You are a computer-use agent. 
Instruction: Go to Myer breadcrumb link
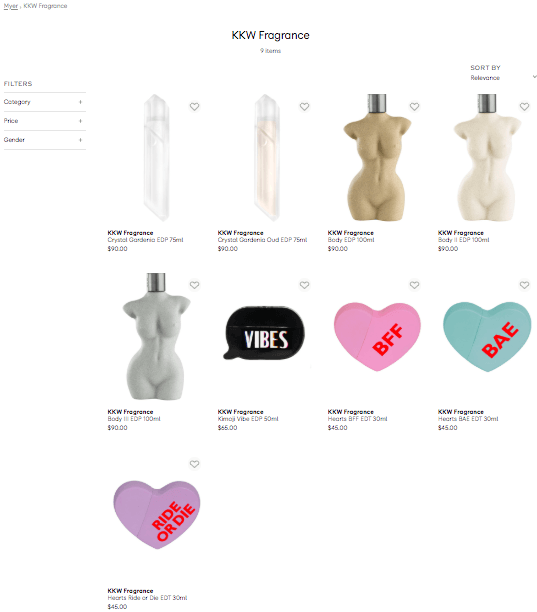click(11, 6)
